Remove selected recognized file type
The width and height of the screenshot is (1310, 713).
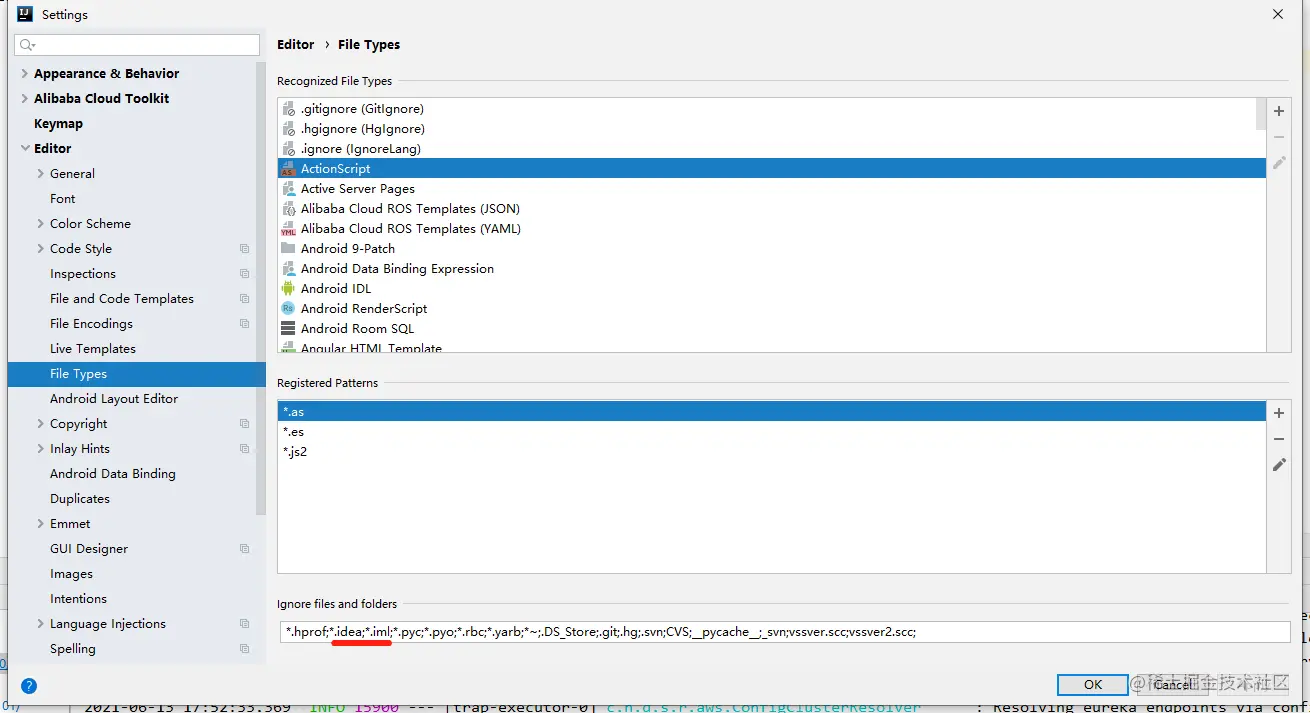click(x=1279, y=137)
